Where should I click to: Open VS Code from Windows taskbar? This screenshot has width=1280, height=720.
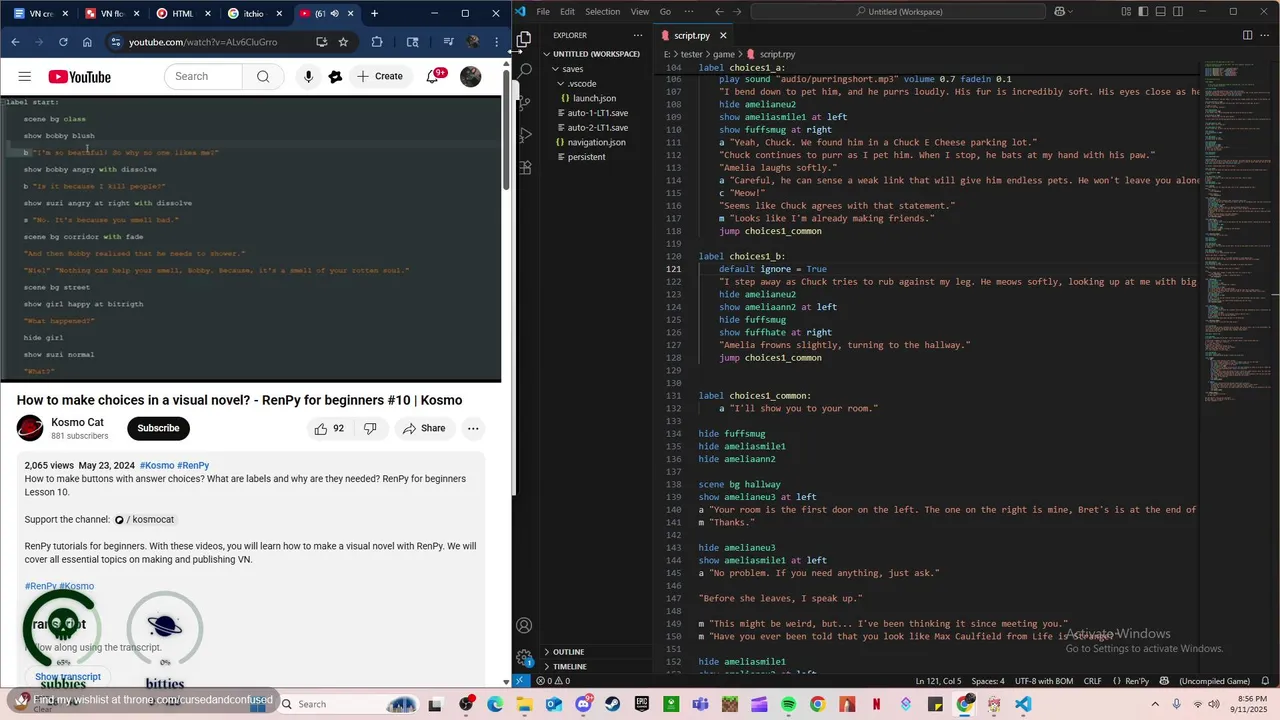1023,704
